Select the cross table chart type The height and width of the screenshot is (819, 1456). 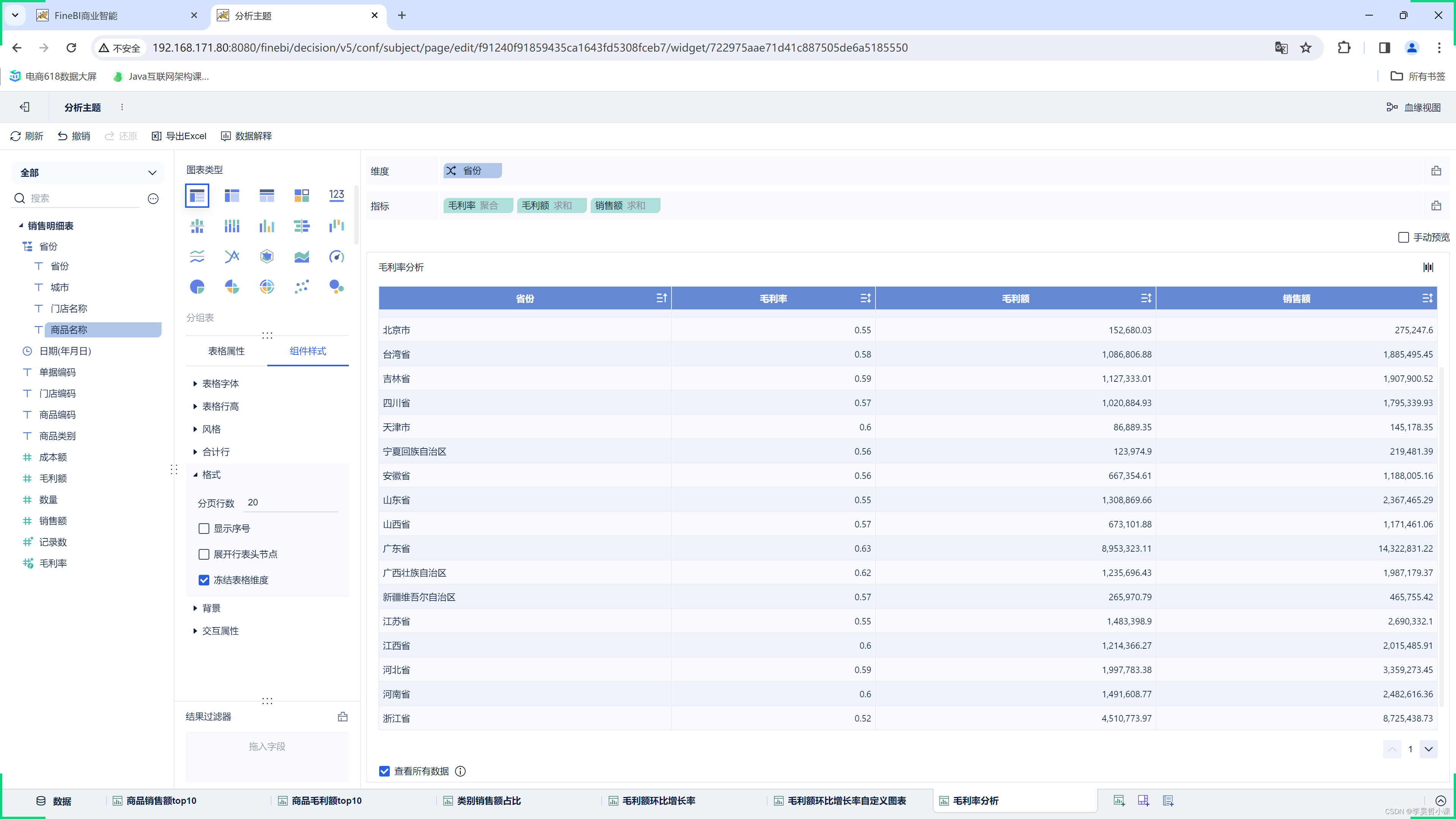(232, 196)
